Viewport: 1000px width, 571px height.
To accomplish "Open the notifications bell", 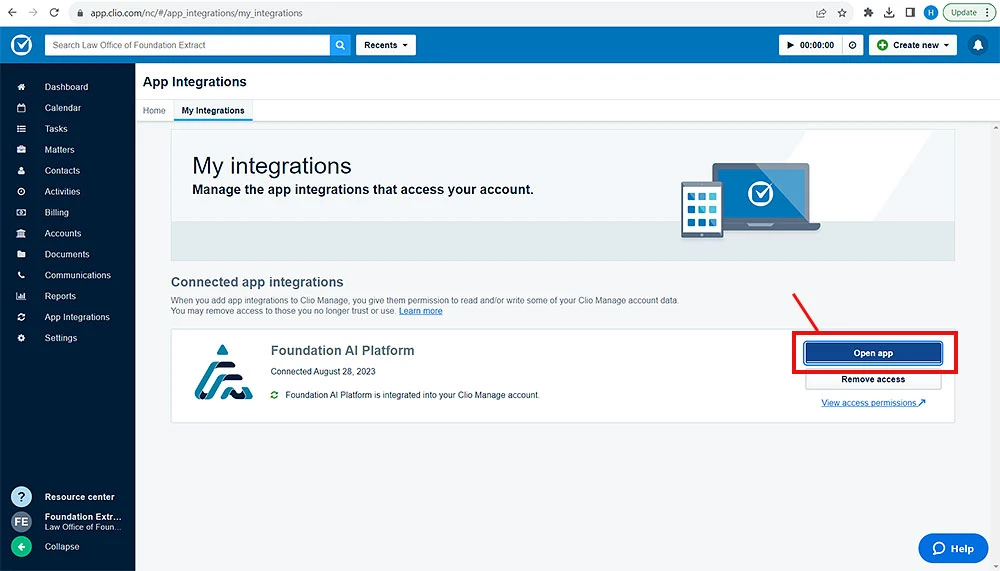I will click(977, 45).
